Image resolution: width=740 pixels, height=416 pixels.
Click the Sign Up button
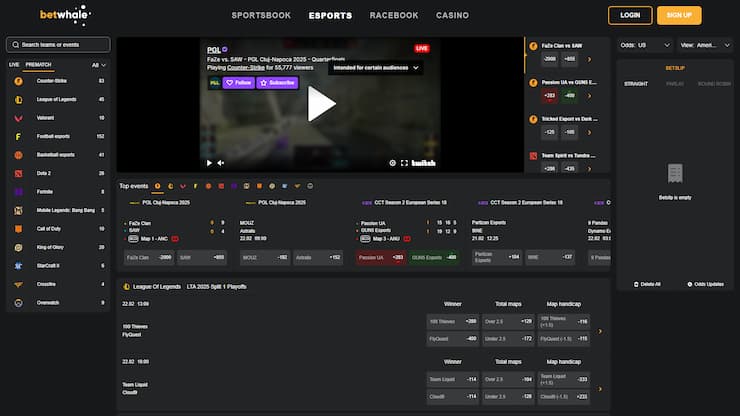(679, 16)
